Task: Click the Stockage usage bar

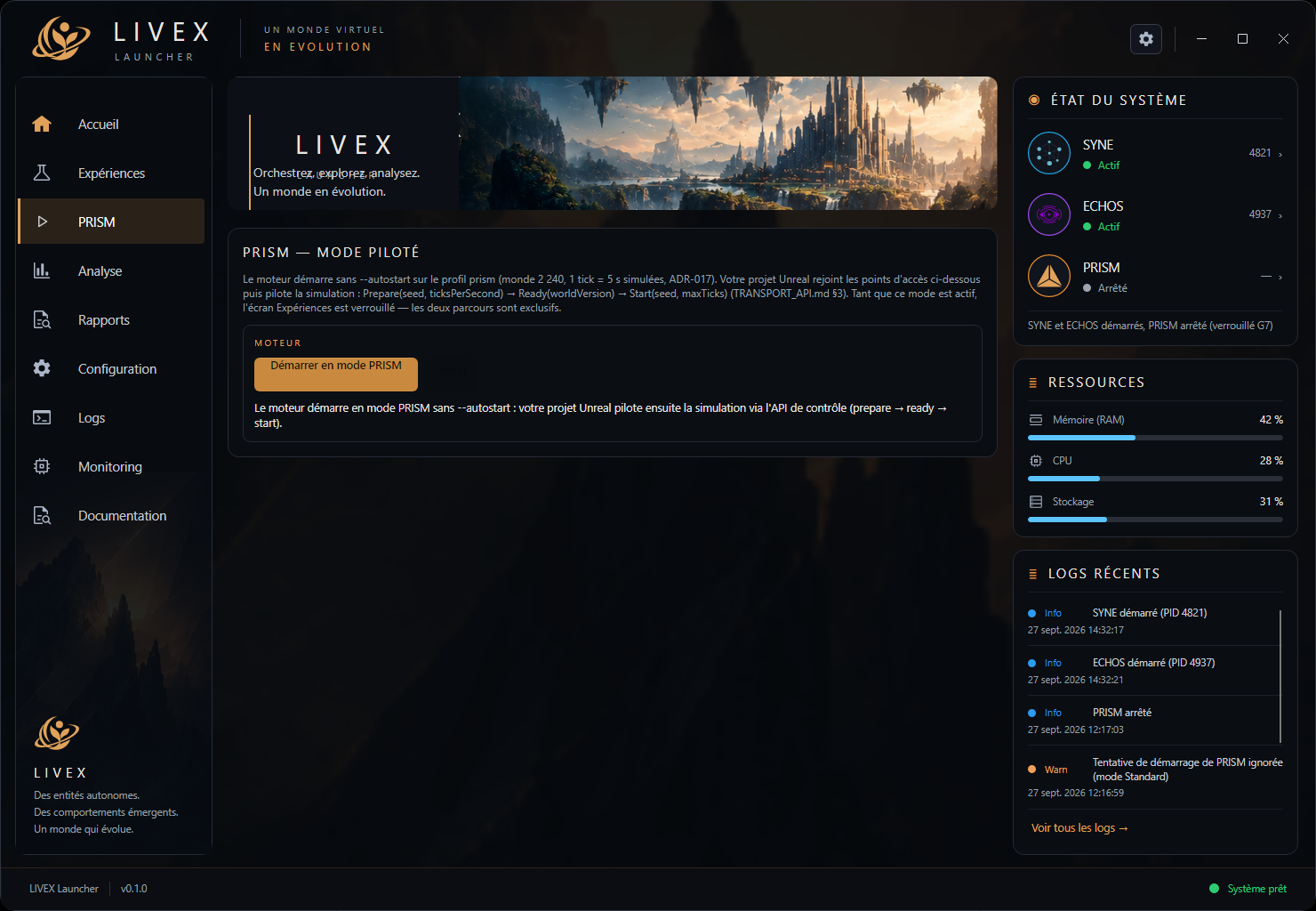Action: (x=1155, y=520)
